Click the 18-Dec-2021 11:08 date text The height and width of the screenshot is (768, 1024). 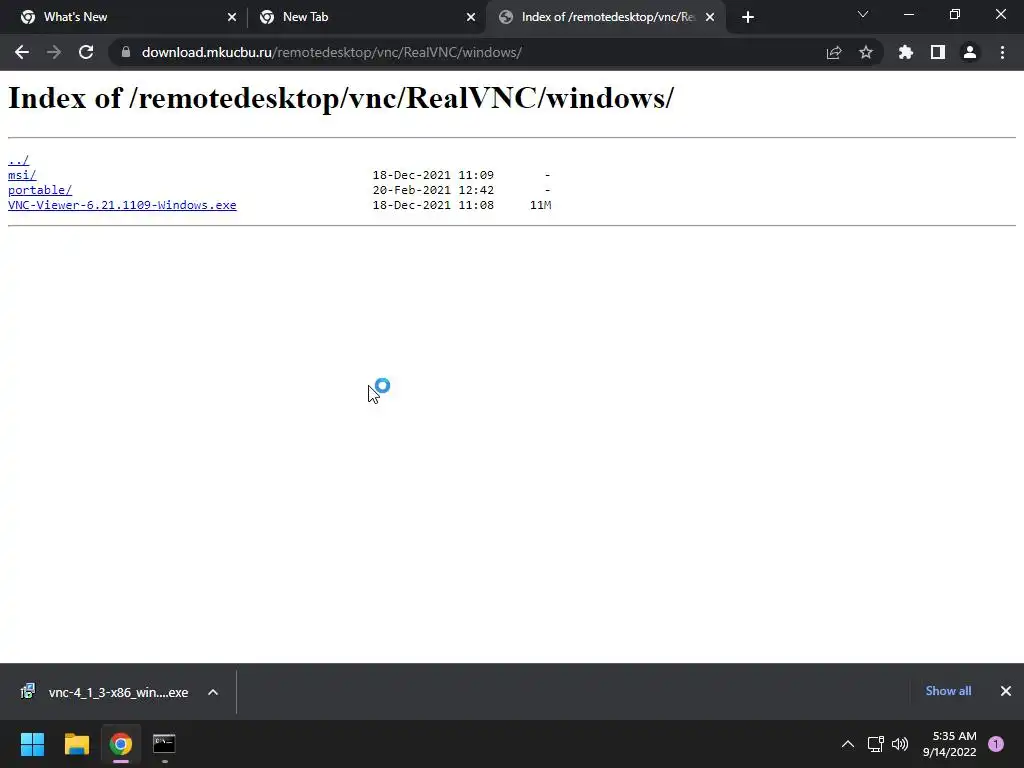(x=433, y=205)
